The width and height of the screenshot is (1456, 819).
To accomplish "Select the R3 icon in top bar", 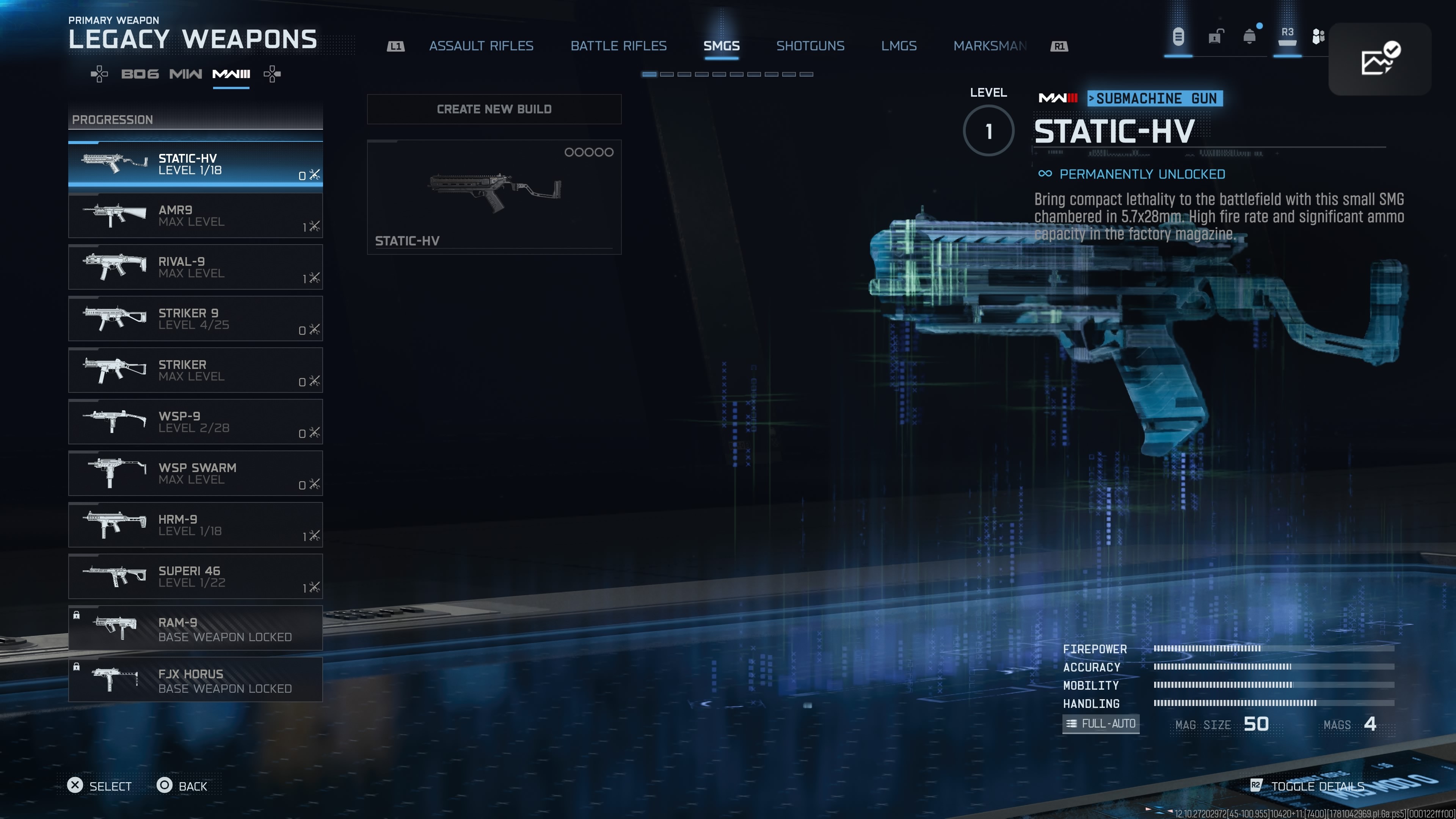I will pyautogui.click(x=1287, y=36).
